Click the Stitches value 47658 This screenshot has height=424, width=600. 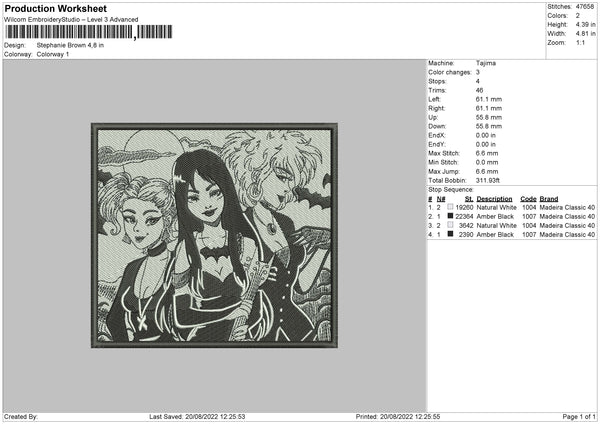point(585,7)
